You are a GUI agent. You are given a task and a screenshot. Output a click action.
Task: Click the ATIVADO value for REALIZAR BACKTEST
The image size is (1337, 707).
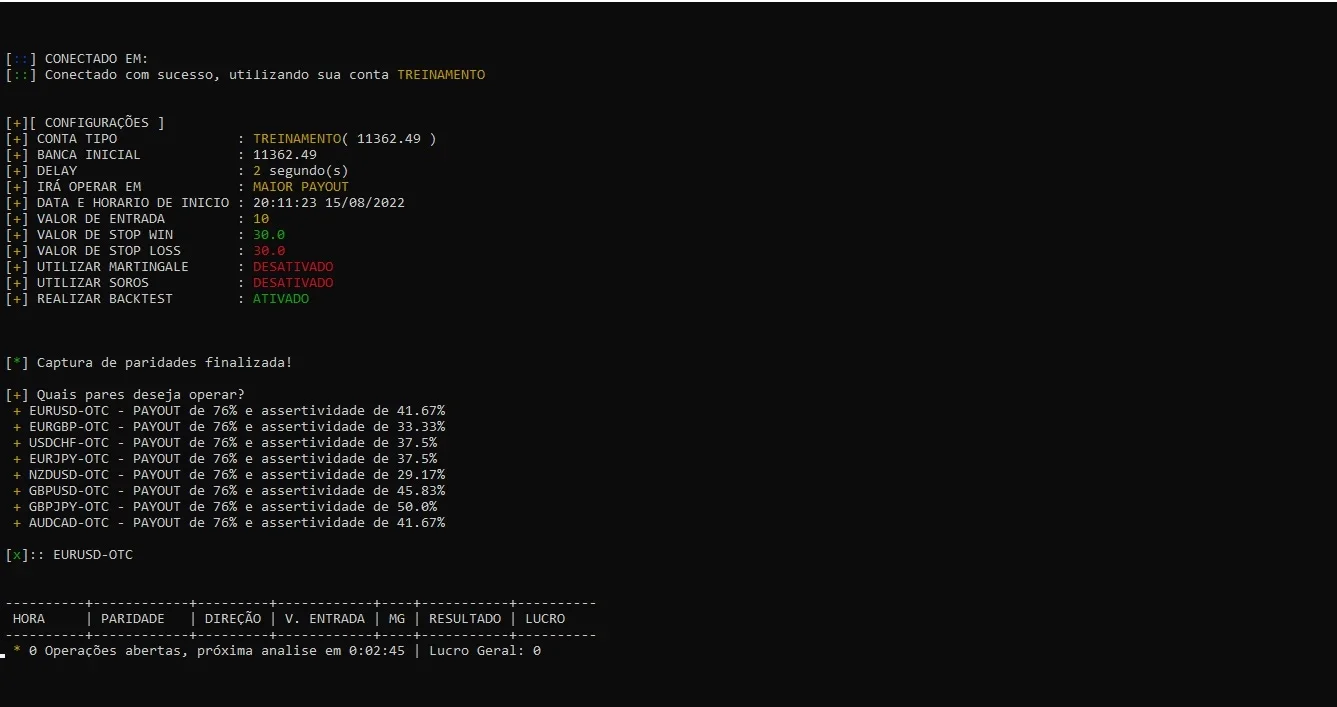[281, 299]
